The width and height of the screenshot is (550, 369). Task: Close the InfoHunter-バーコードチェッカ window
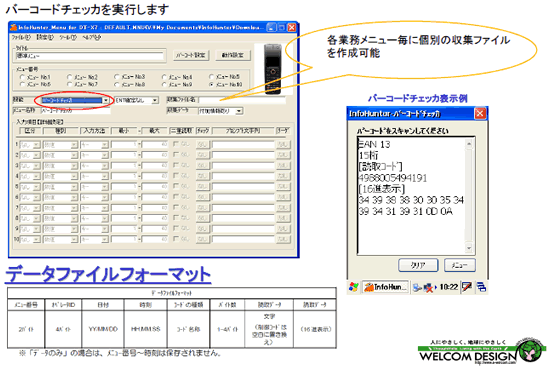[480, 113]
